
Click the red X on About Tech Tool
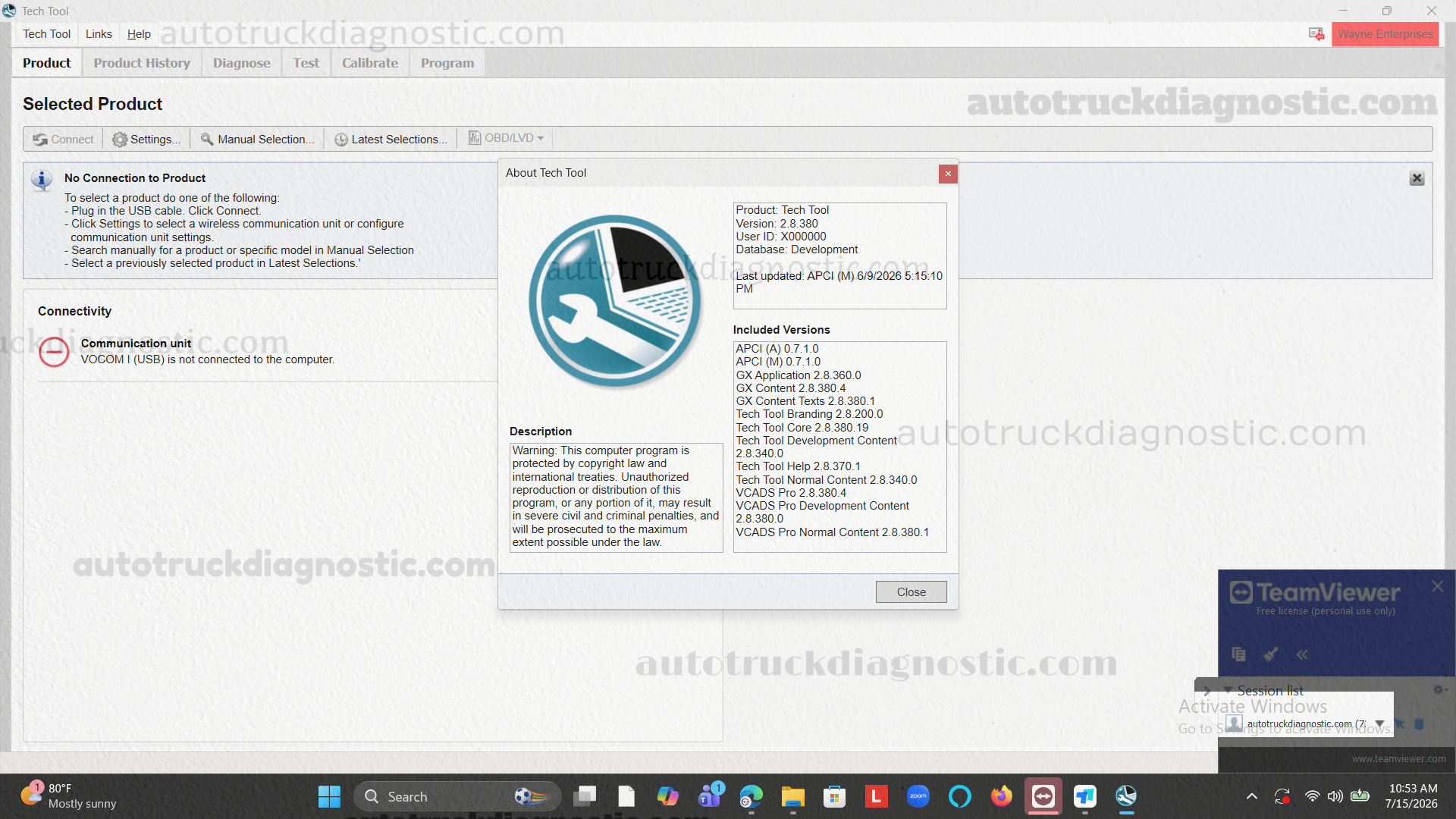click(x=948, y=174)
